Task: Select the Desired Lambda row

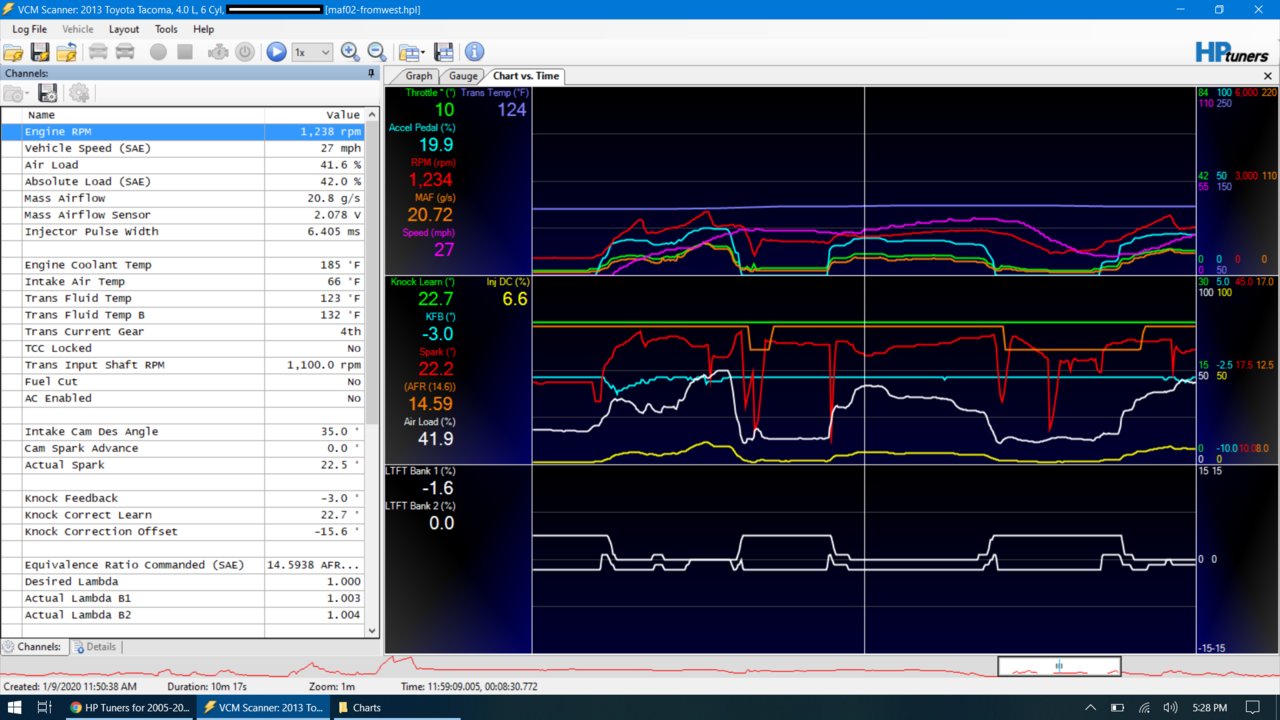Action: point(183,581)
